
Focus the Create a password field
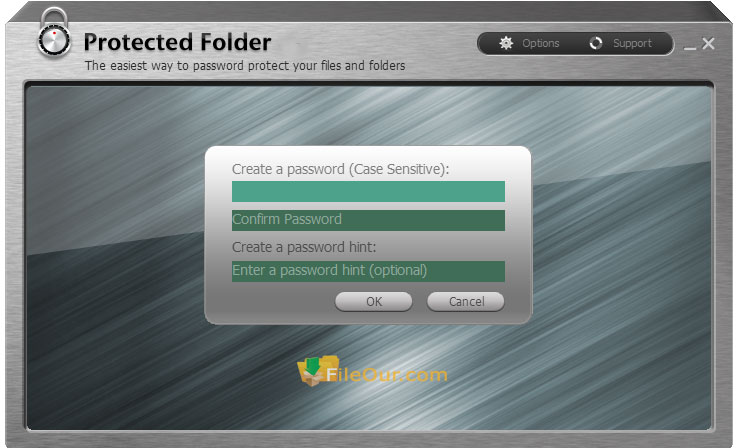368,192
